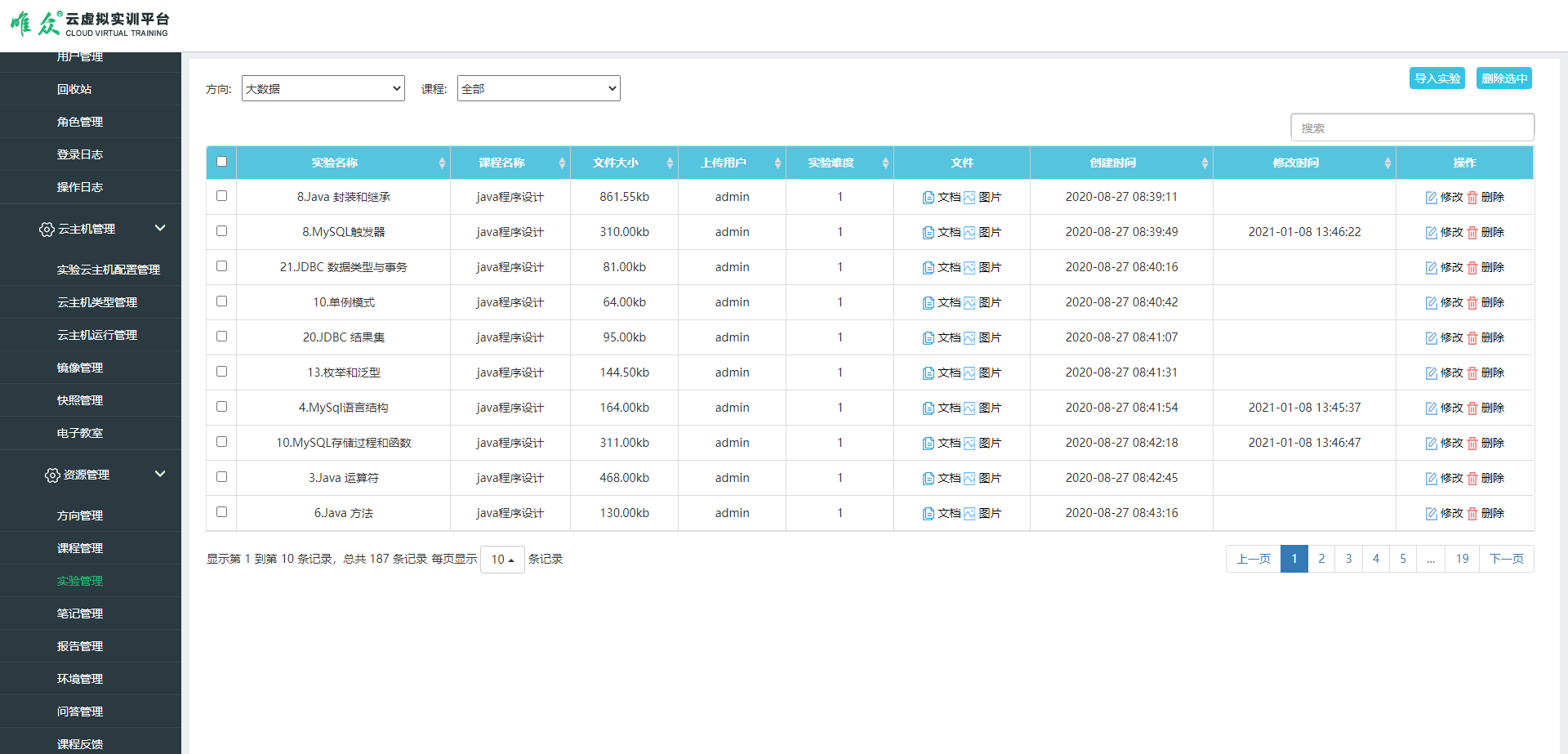This screenshot has height=754, width=1568.
Task: Open 课程管理 in the sidebar
Action: coord(80,548)
